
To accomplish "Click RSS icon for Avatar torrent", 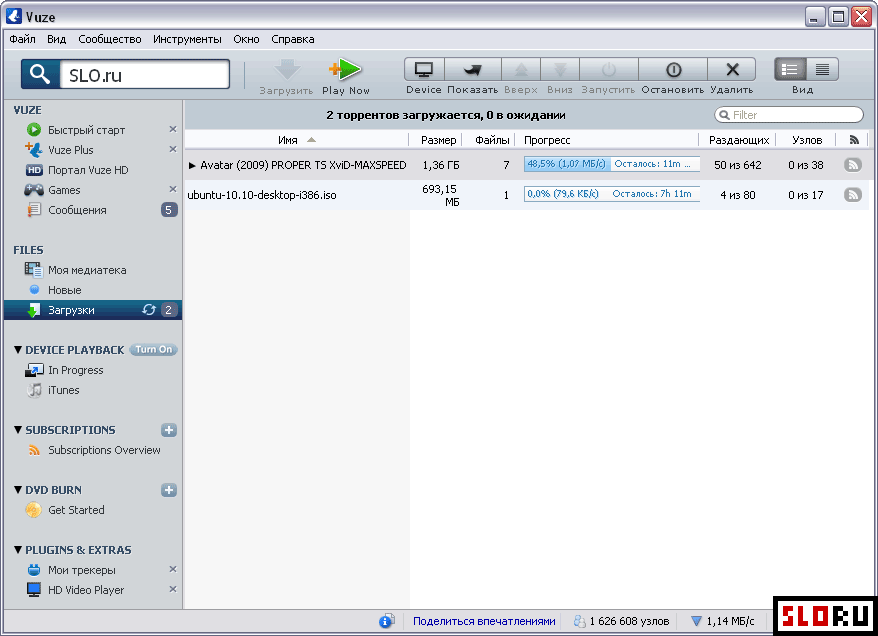I will 853,165.
